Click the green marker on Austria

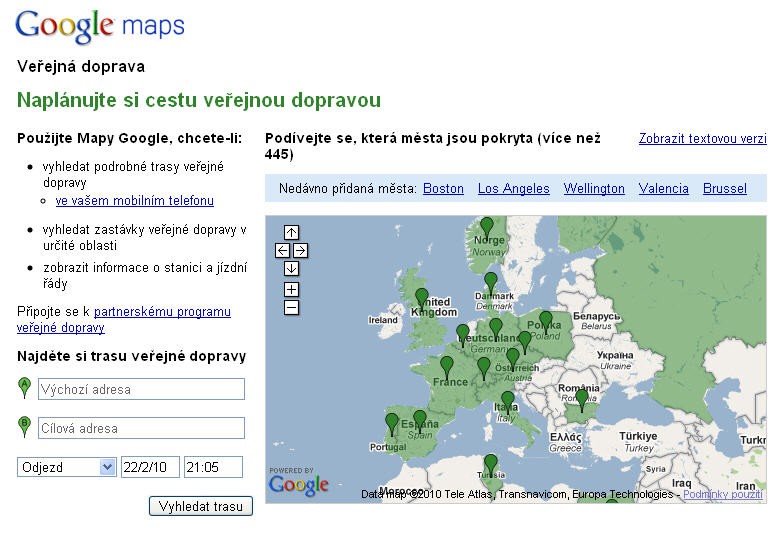pyautogui.click(x=513, y=359)
